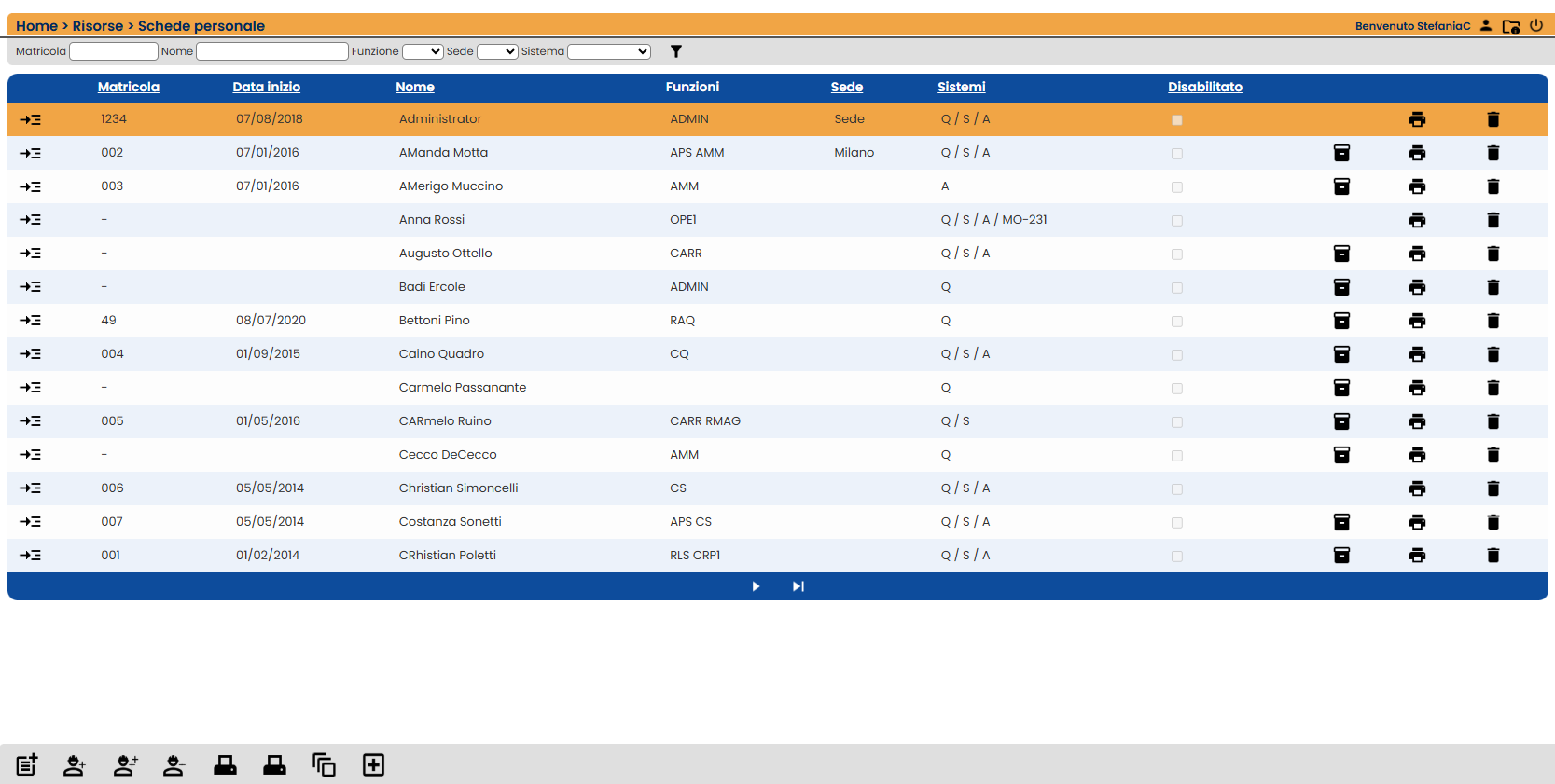Open the Funzione dropdown filter
This screenshot has height=784, width=1555.
(423, 51)
